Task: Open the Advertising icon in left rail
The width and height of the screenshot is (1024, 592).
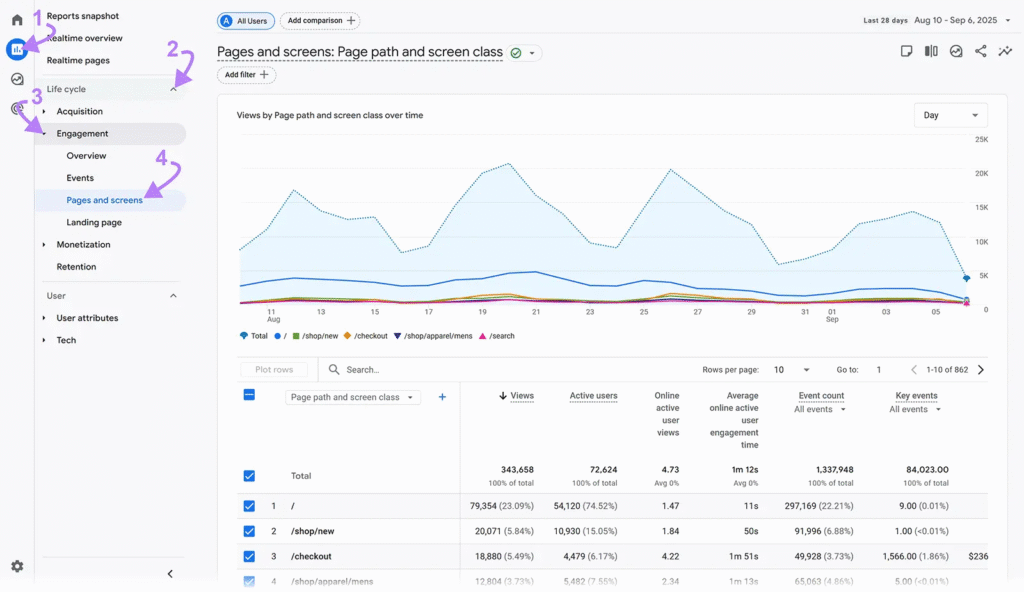Action: (17, 109)
